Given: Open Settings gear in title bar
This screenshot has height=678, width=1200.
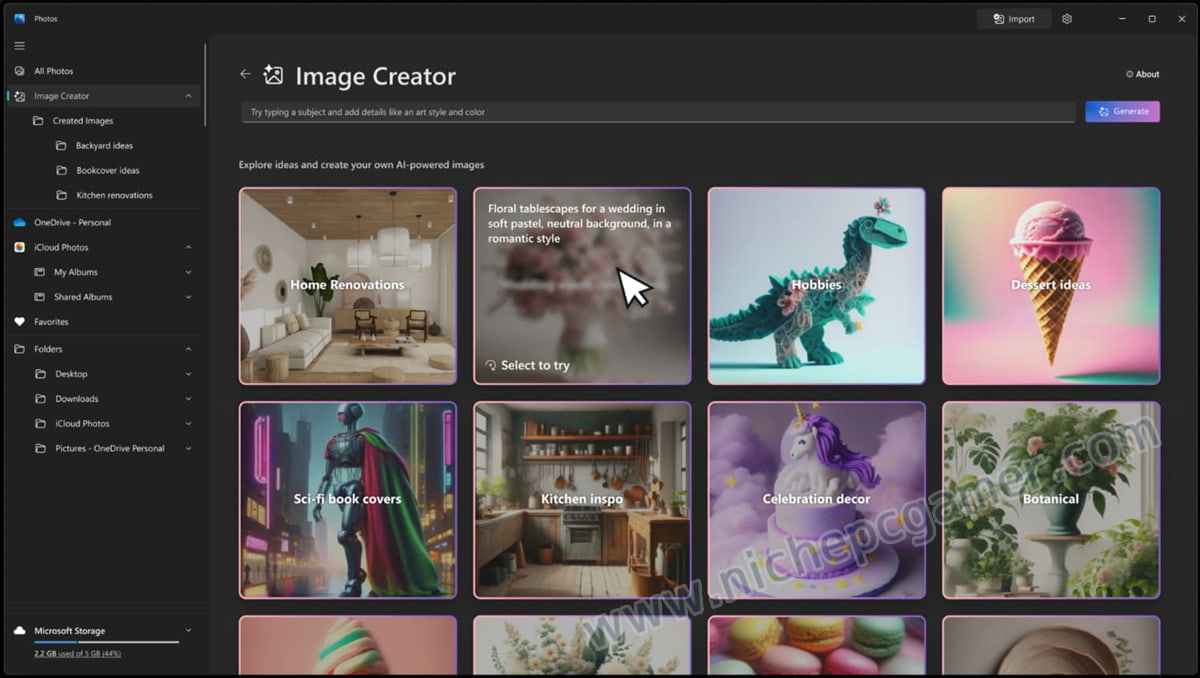Looking at the screenshot, I should 1067,19.
